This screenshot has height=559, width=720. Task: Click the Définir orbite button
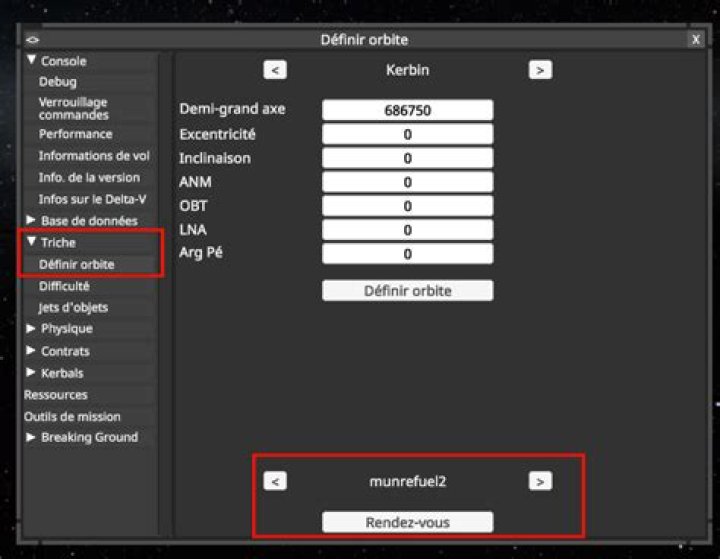(x=408, y=291)
